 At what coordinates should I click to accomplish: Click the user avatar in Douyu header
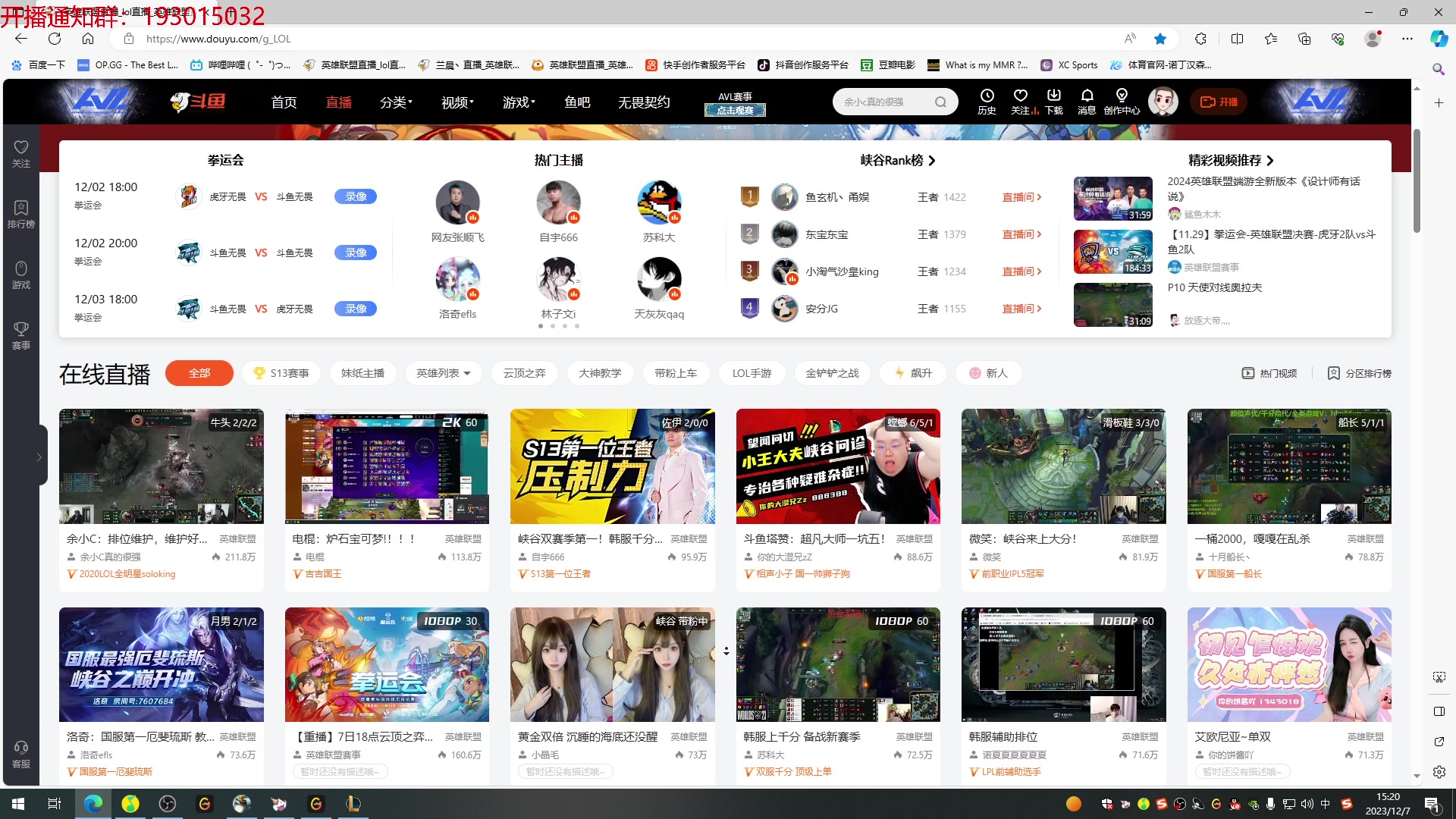[1163, 102]
